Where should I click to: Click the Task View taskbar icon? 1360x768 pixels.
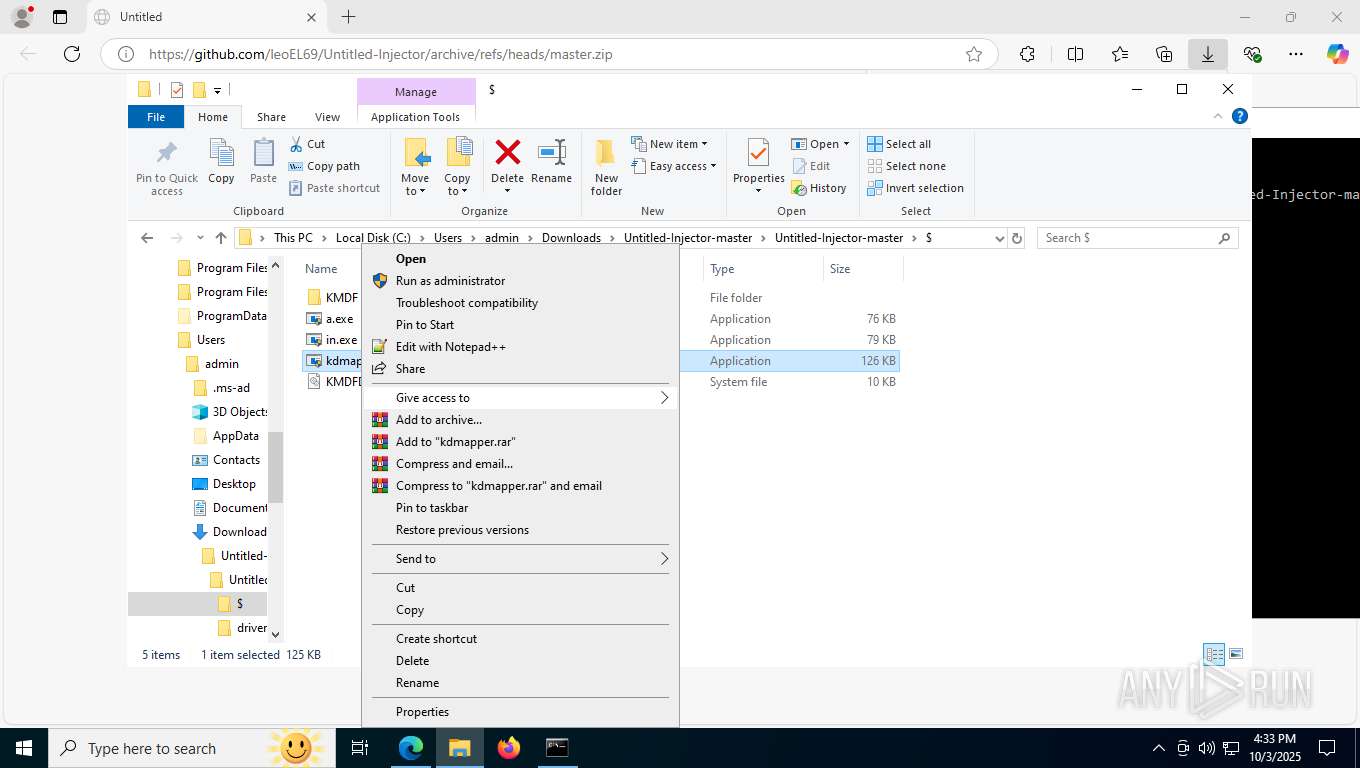coord(360,748)
